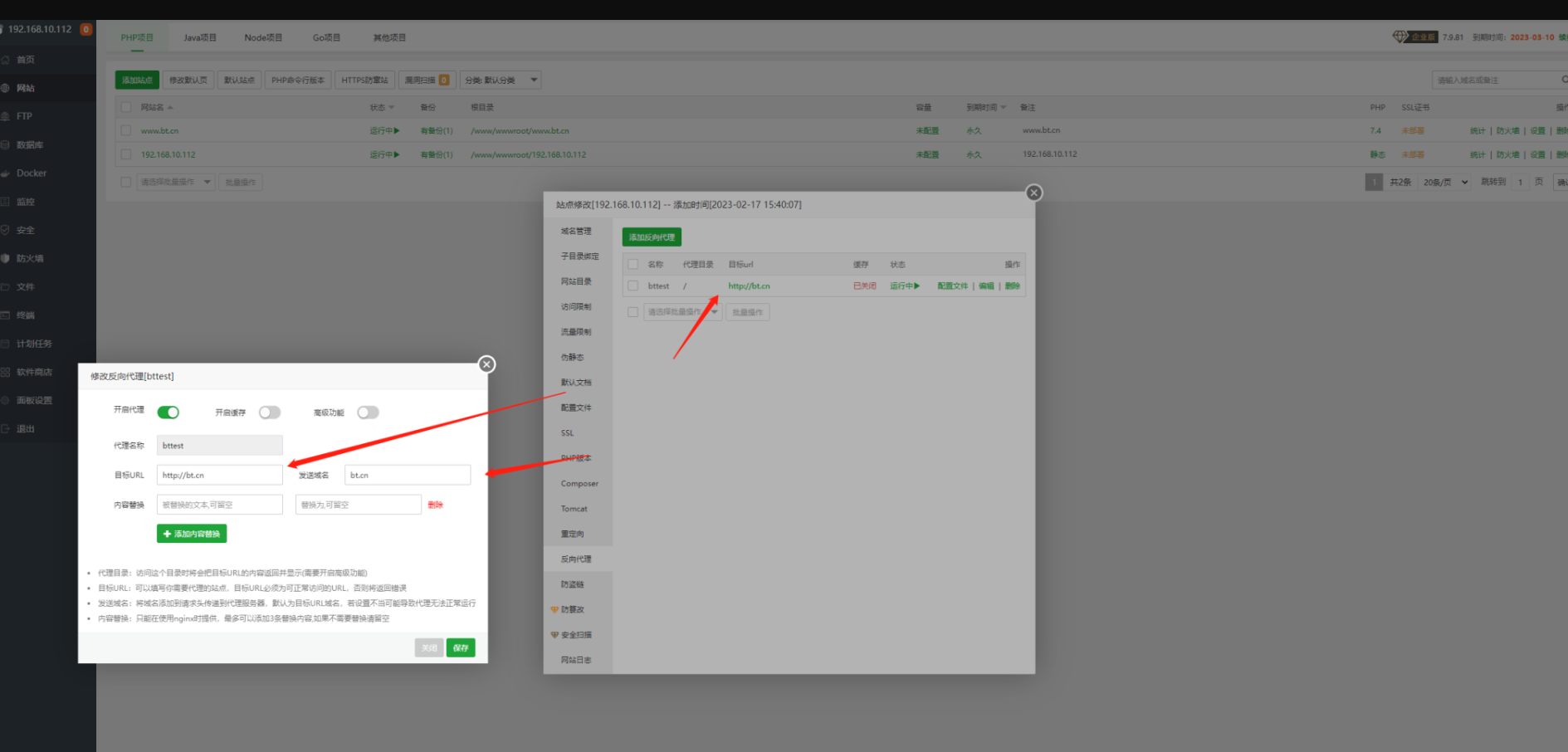1568x752 pixels.
Task: Click the 保存 button in proxy dialog
Action: point(461,647)
